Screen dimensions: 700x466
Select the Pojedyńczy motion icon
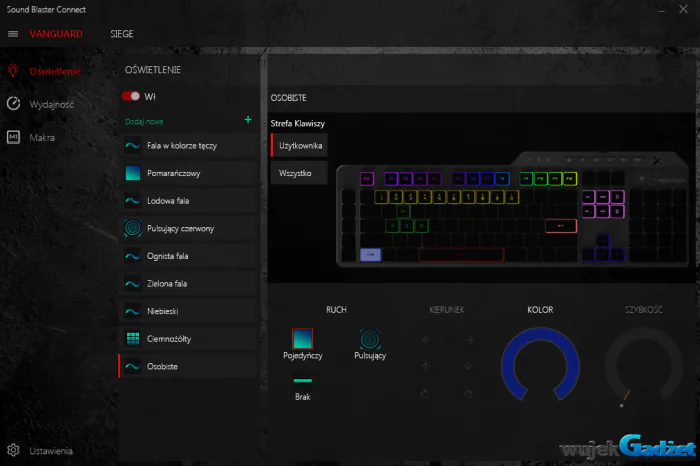(302, 339)
